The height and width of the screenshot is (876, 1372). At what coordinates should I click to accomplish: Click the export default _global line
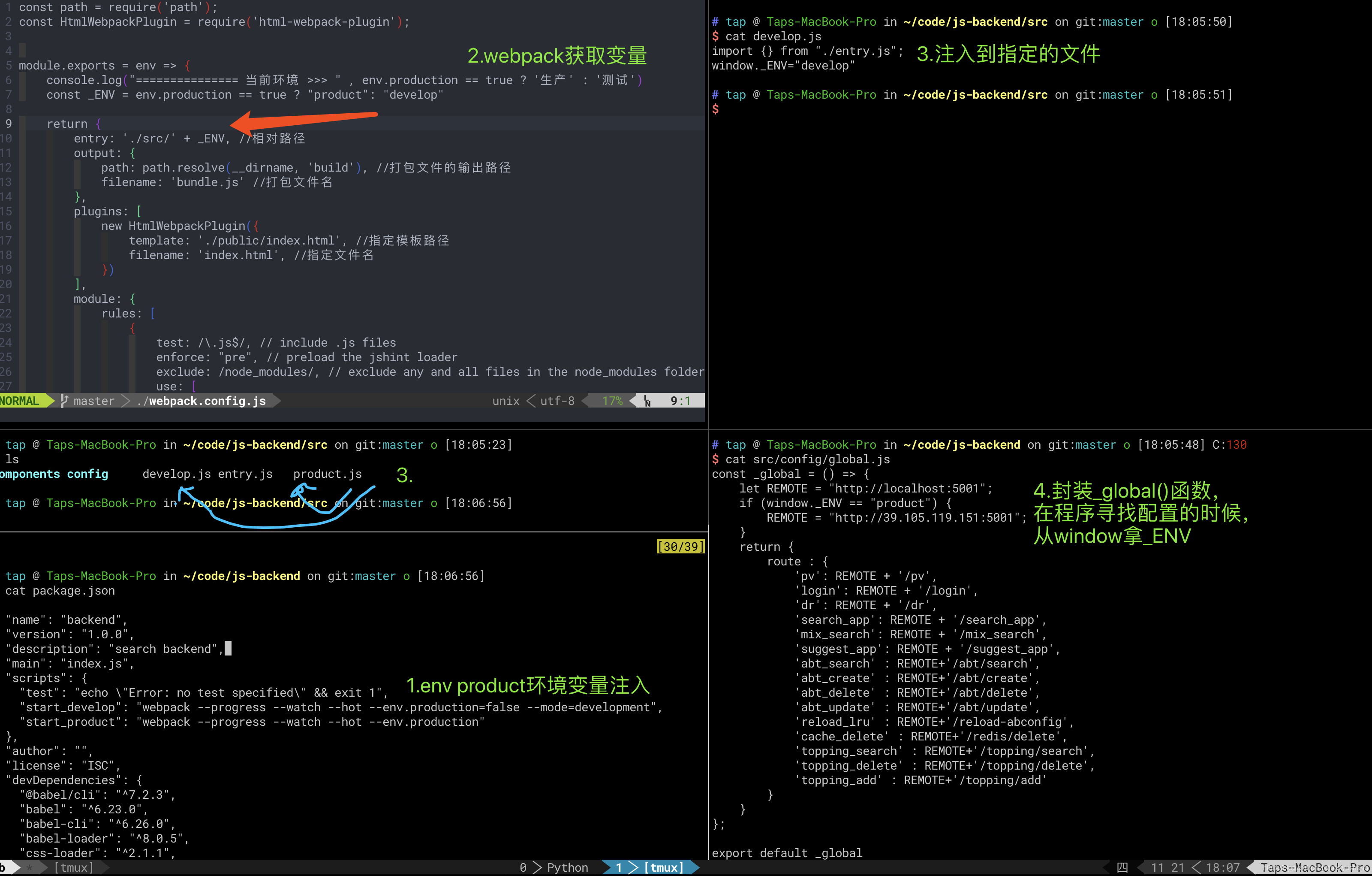click(787, 853)
